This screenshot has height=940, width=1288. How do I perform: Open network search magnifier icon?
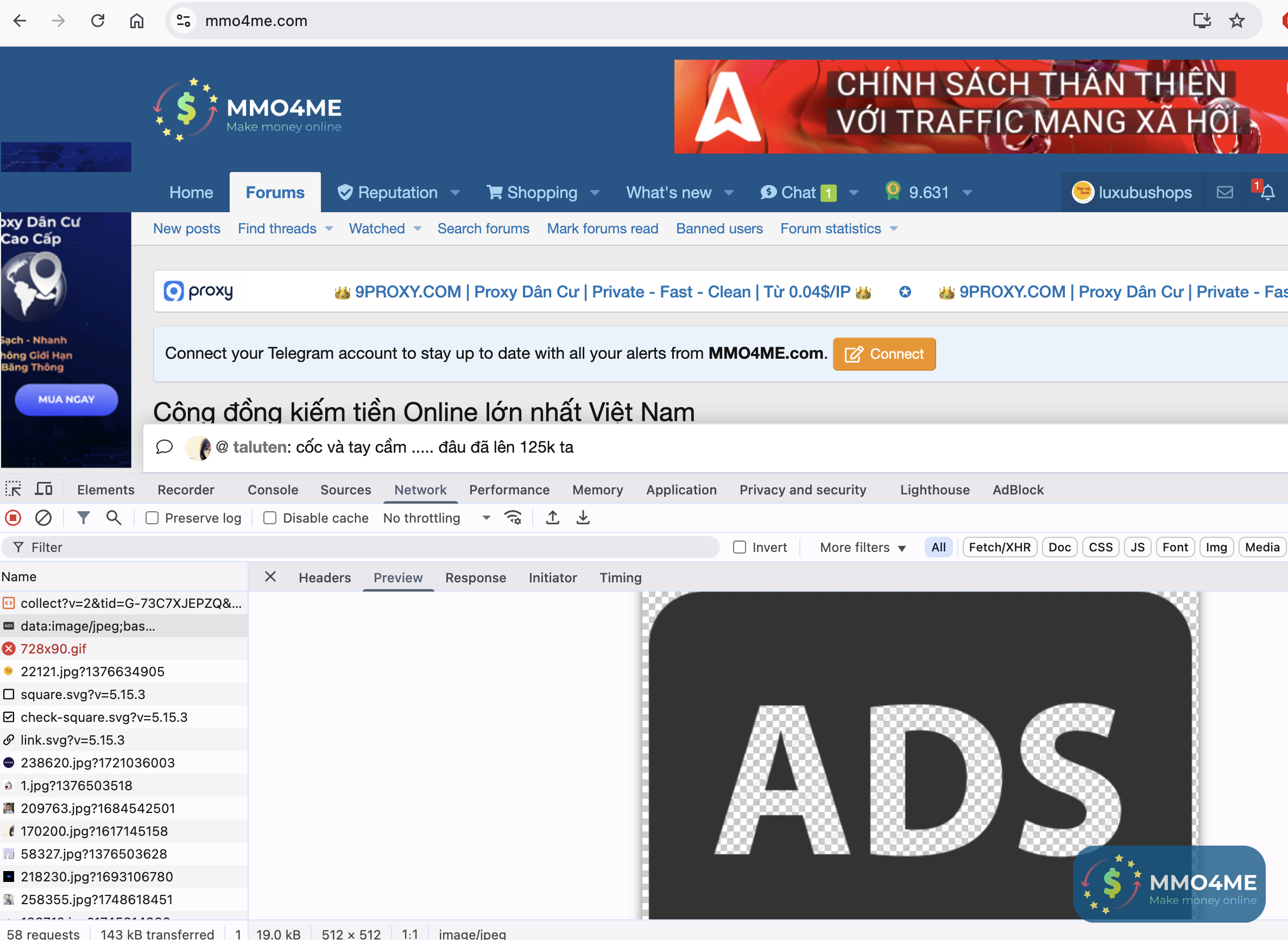pyautogui.click(x=114, y=518)
